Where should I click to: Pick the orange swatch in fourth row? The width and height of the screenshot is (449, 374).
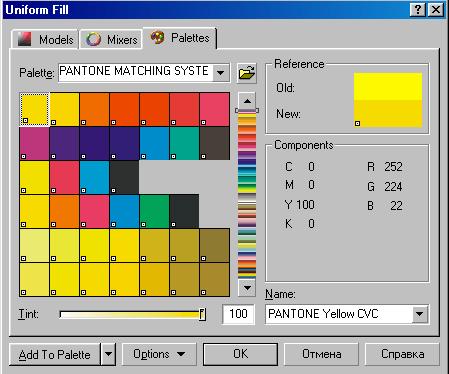coord(64,211)
